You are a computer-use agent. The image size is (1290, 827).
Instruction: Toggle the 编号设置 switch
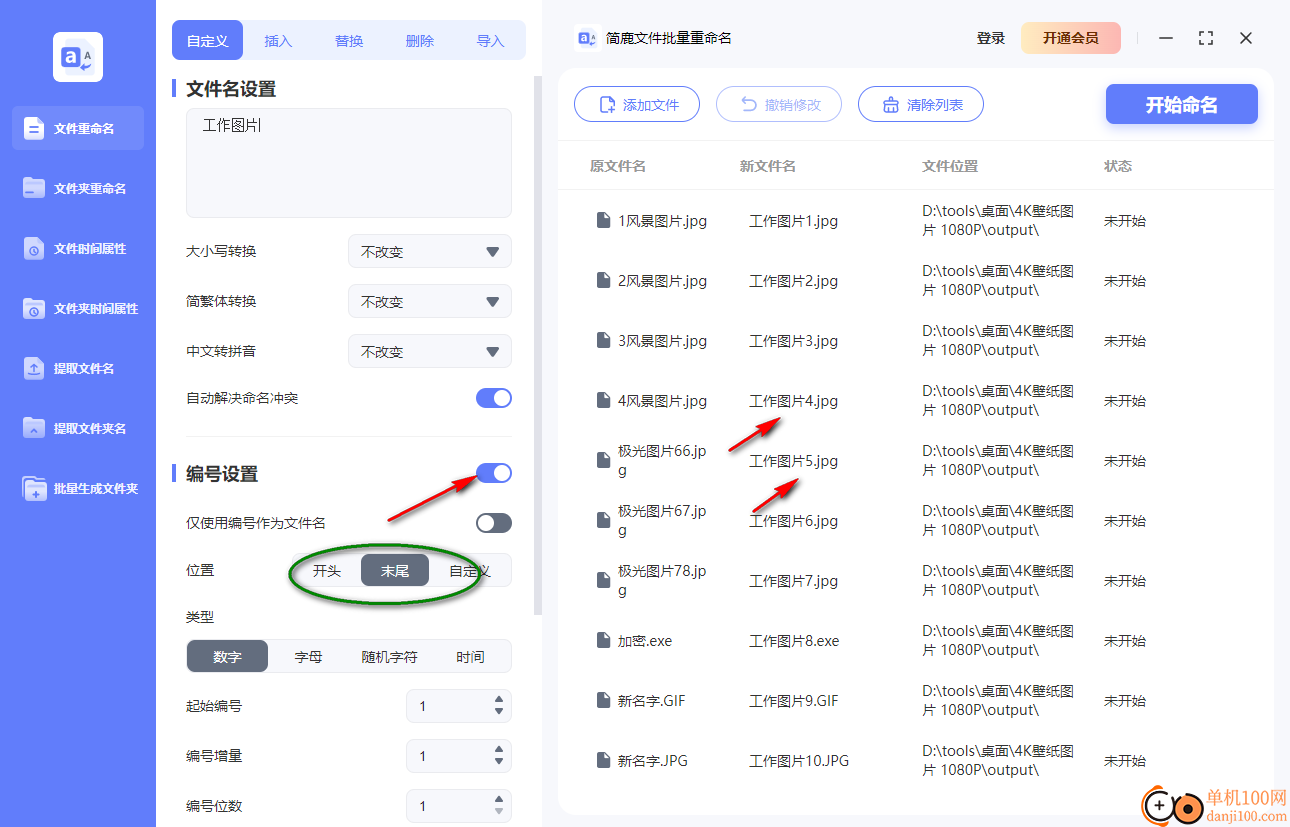click(x=494, y=473)
